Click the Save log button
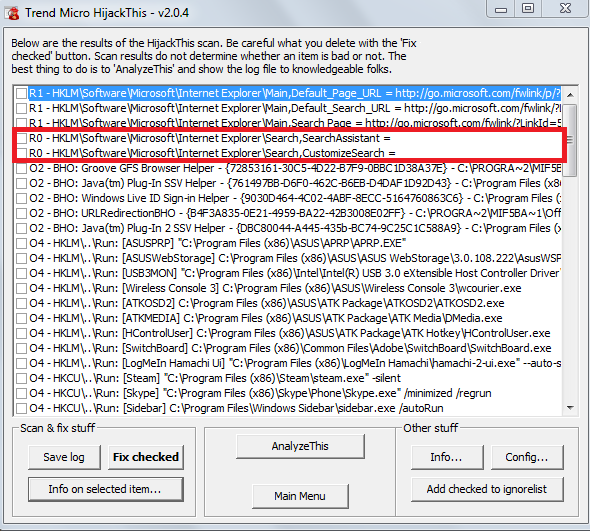 [x=64, y=457]
